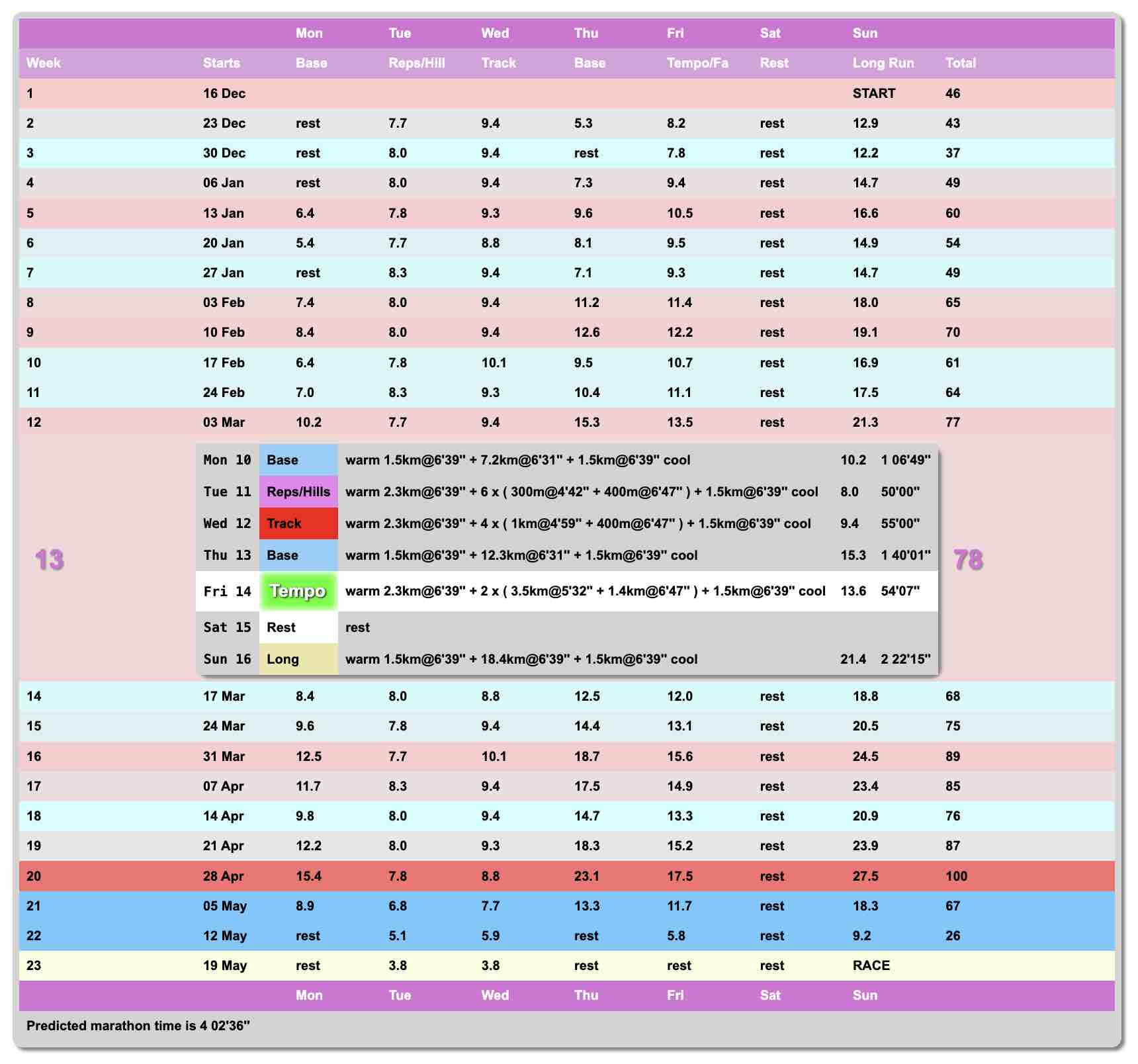Click the START cell in week 1
Screen dimensions: 1138x1064
click(x=874, y=93)
